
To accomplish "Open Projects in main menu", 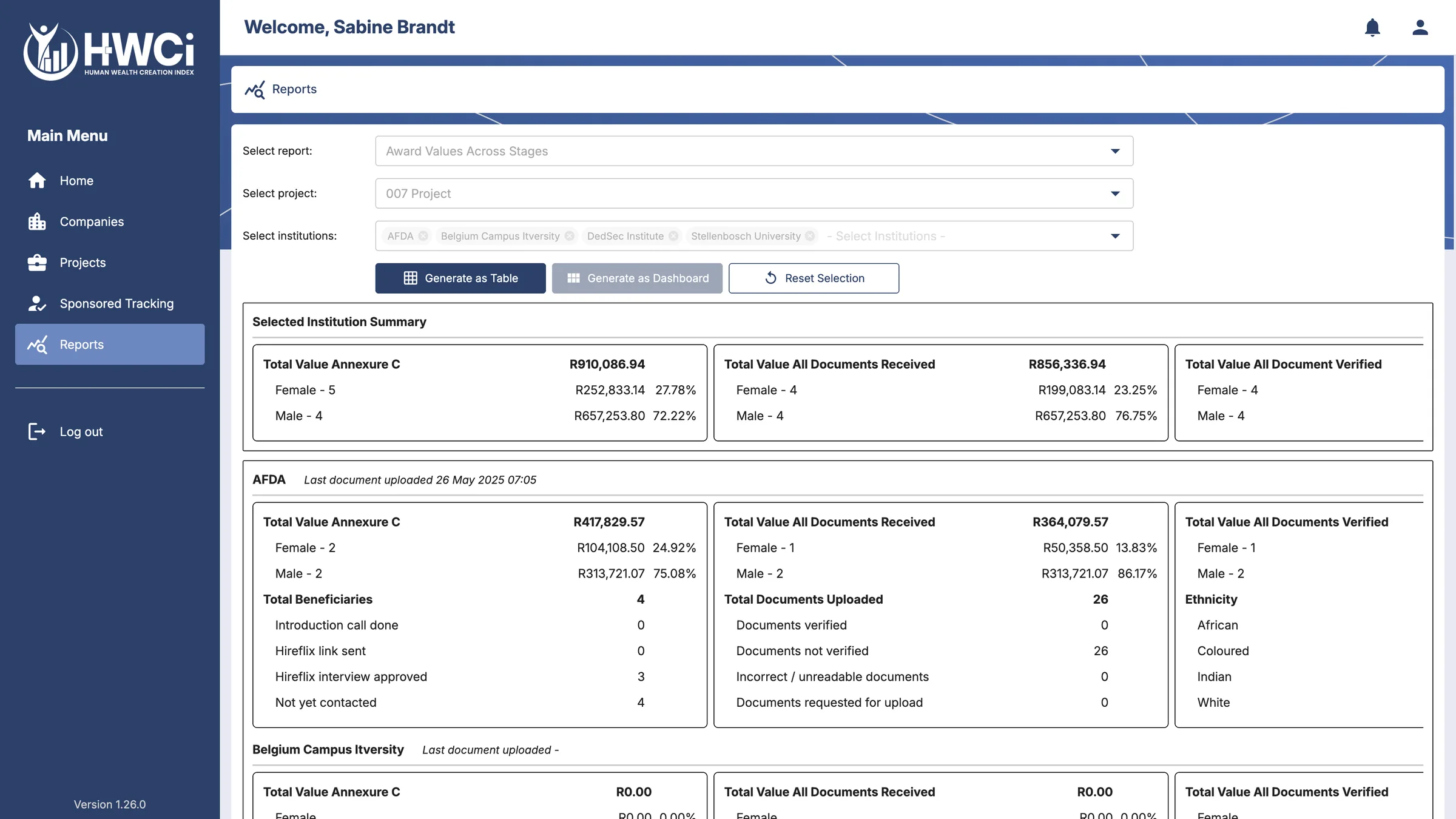I will [x=110, y=263].
